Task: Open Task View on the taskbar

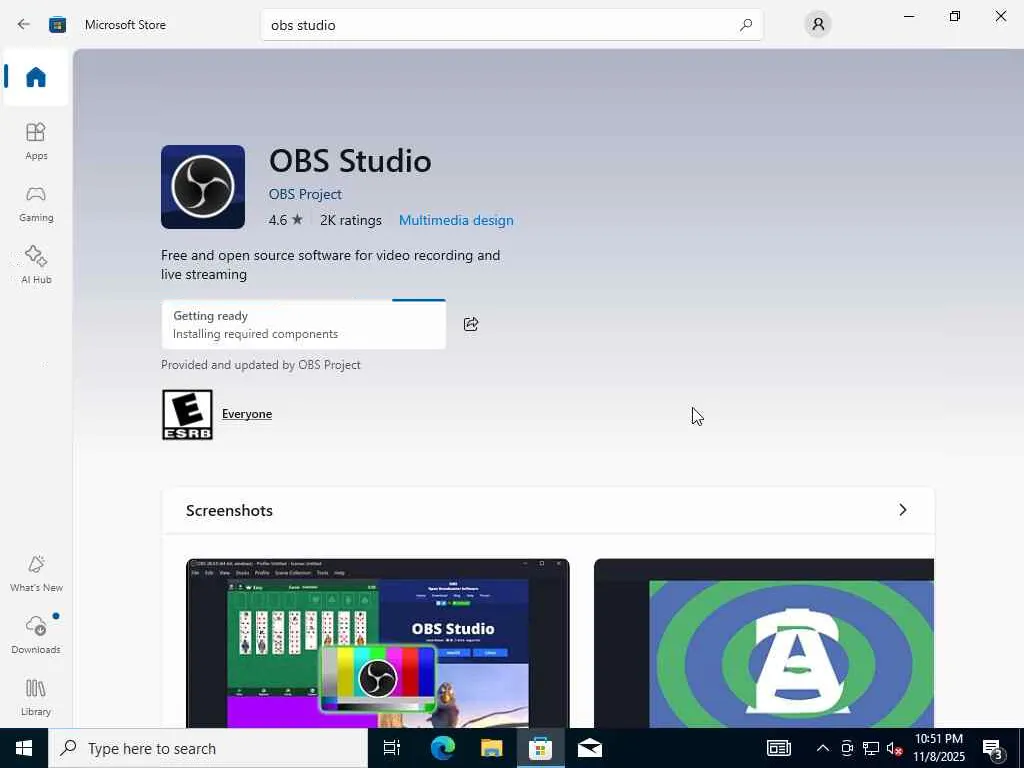Action: click(x=392, y=748)
